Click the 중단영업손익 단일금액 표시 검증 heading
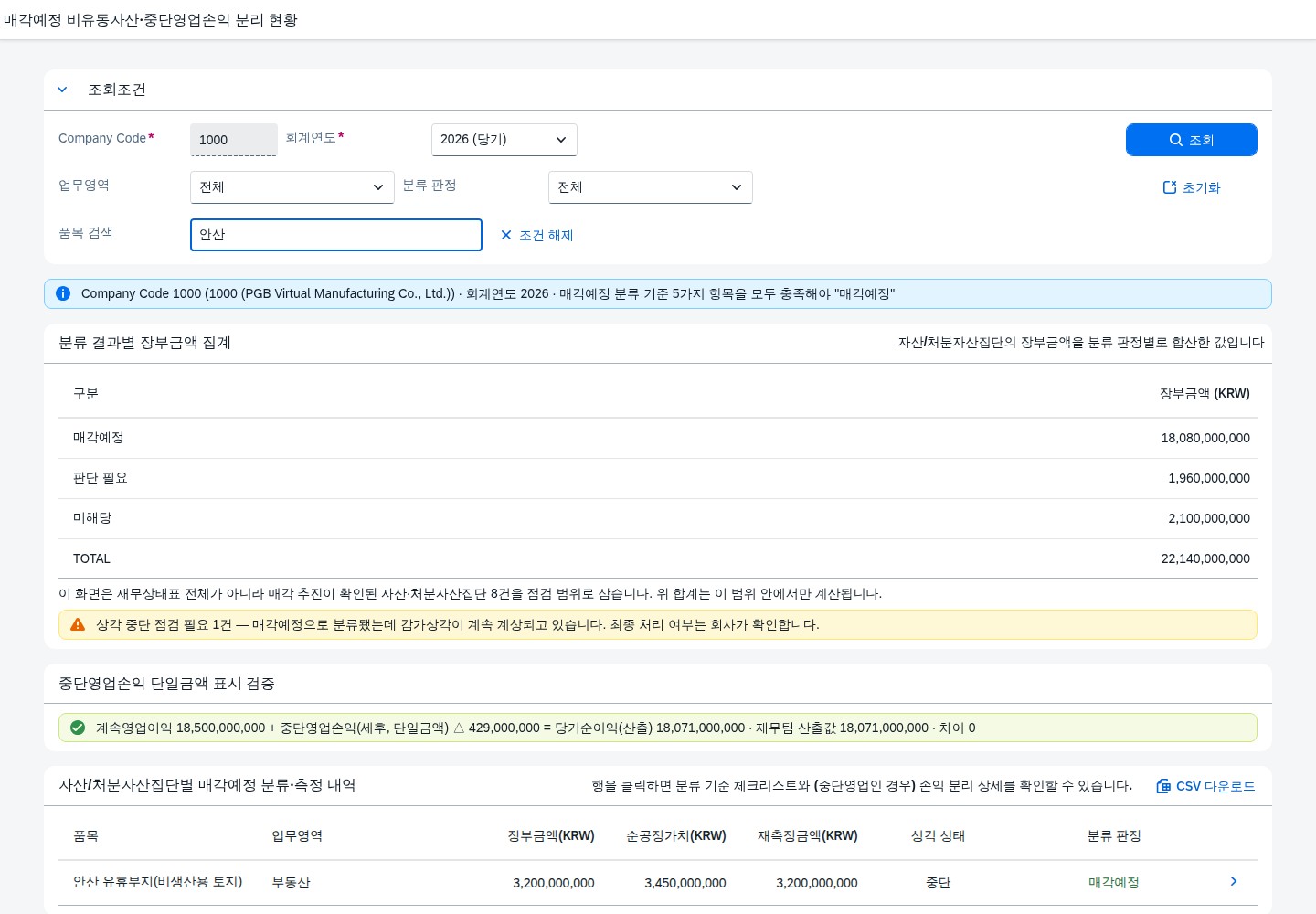1316x914 pixels. pyautogui.click(x=166, y=684)
